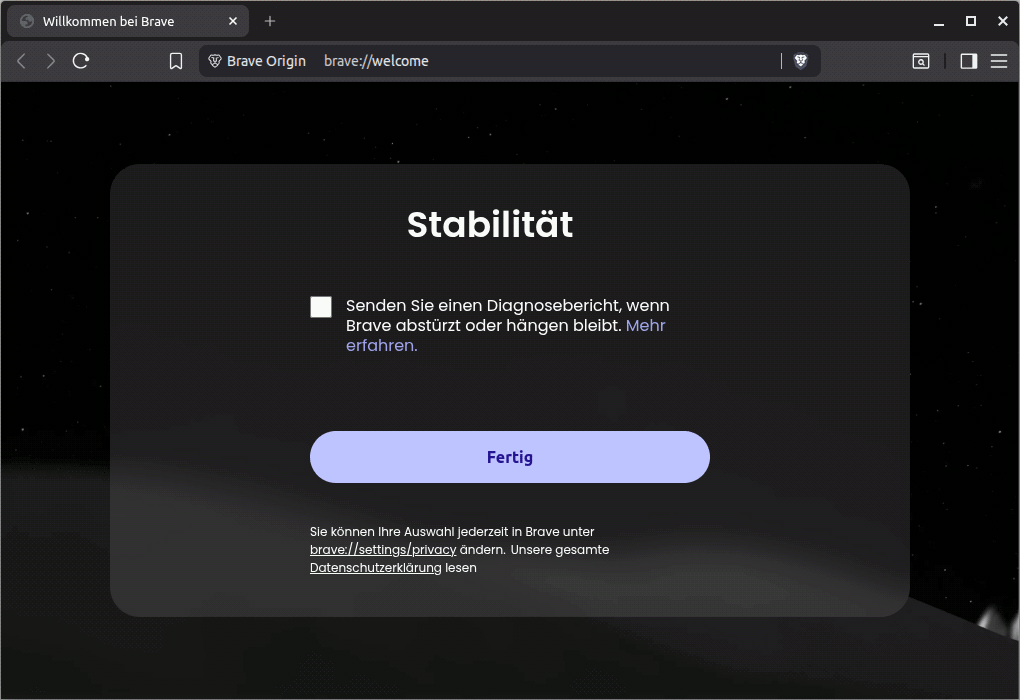
Task: Open the Datenschutzerklärung link
Action: [x=375, y=568]
